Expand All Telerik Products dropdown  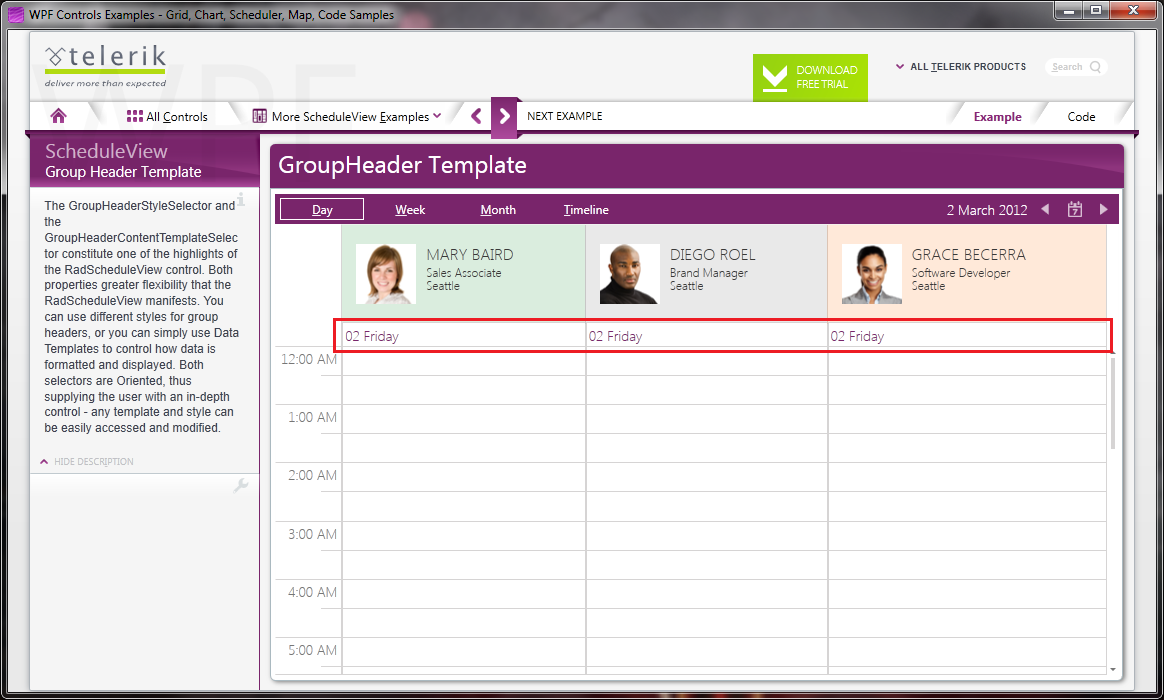[x=961, y=67]
